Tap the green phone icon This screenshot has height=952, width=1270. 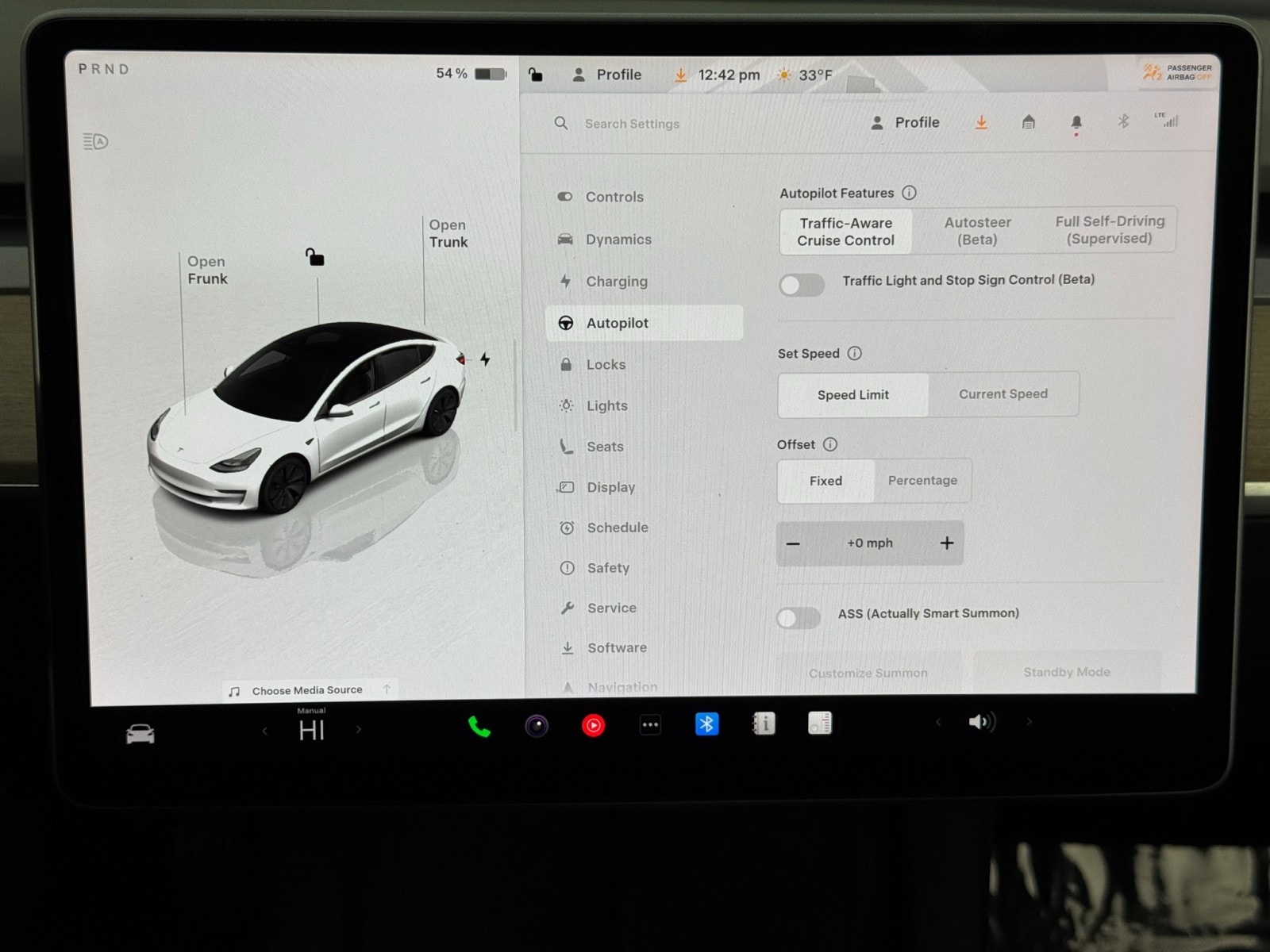[x=479, y=726]
